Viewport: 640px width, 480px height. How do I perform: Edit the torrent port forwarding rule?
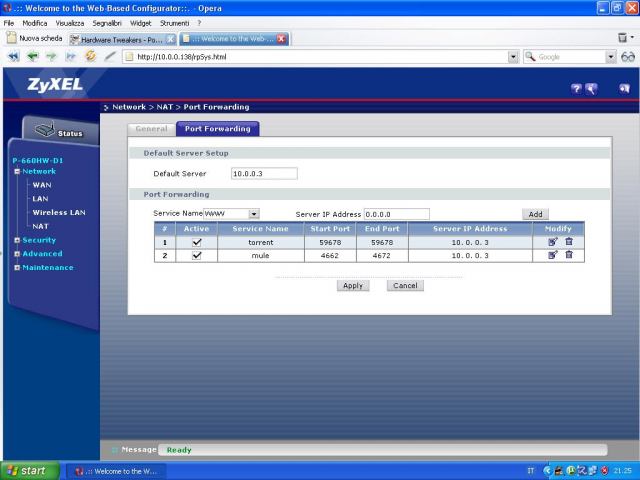pyautogui.click(x=552, y=241)
